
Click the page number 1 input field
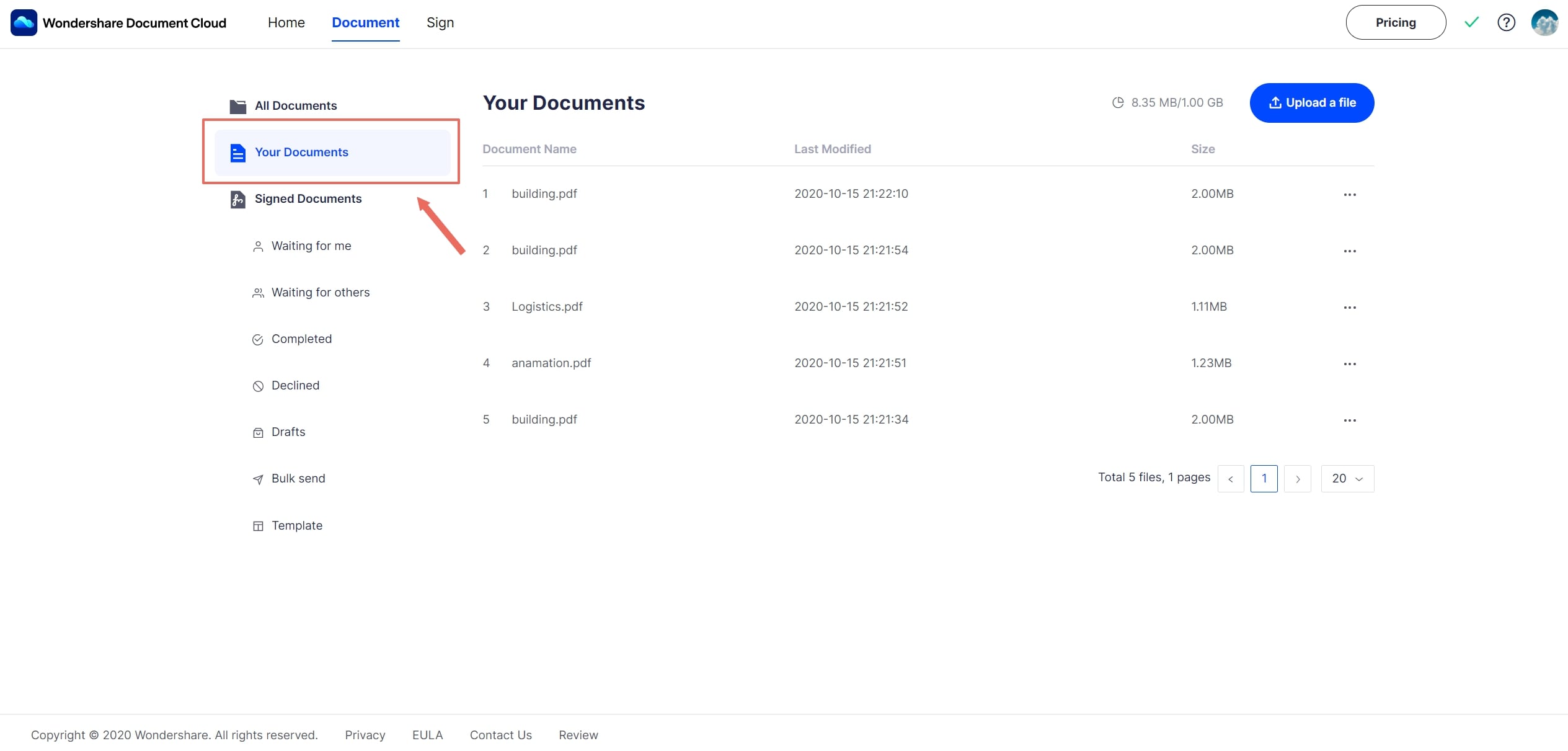[x=1264, y=478]
